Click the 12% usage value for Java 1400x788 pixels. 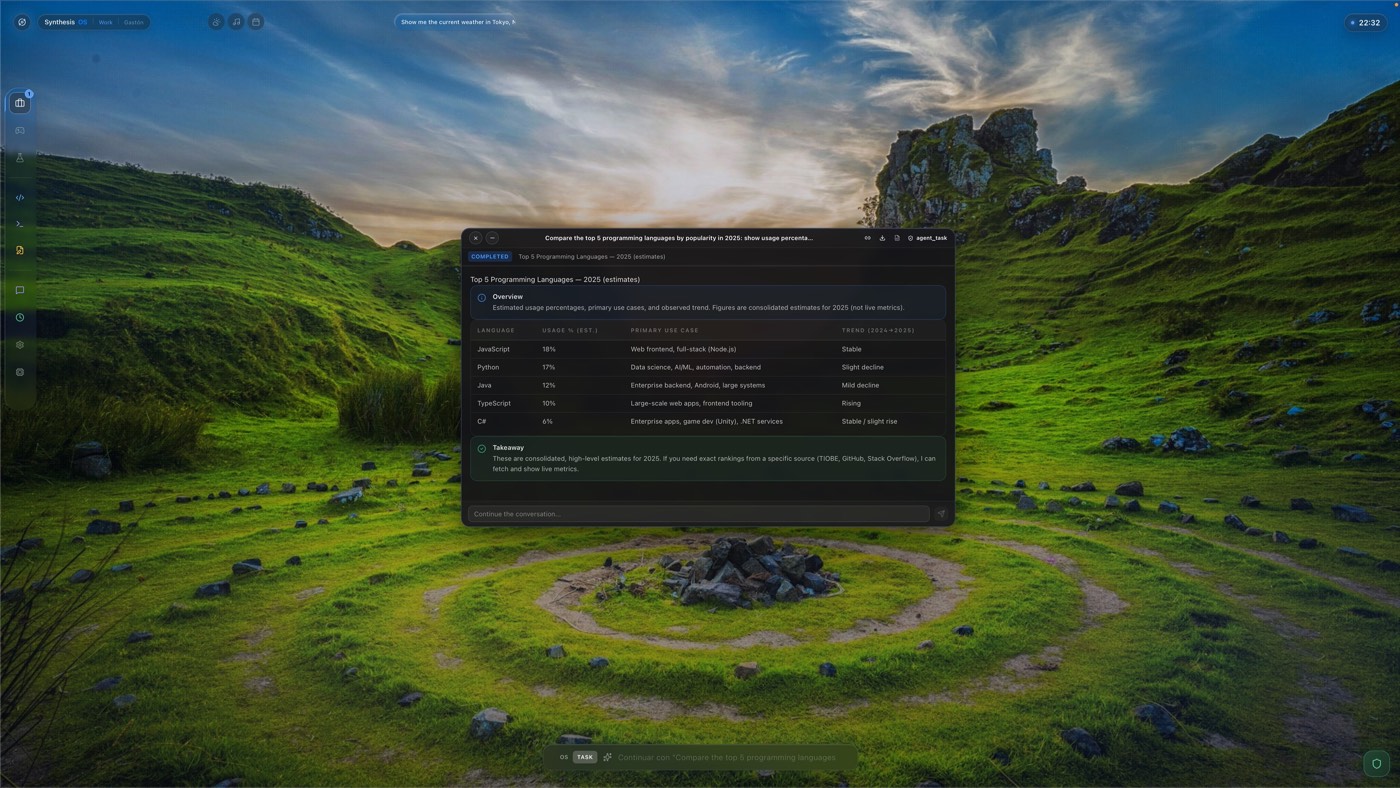click(x=549, y=385)
